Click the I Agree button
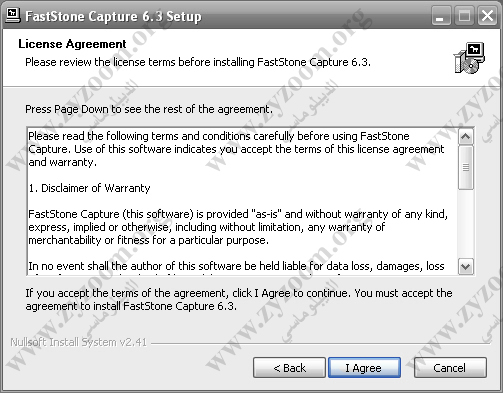This screenshot has height=393, width=503. 364,368
